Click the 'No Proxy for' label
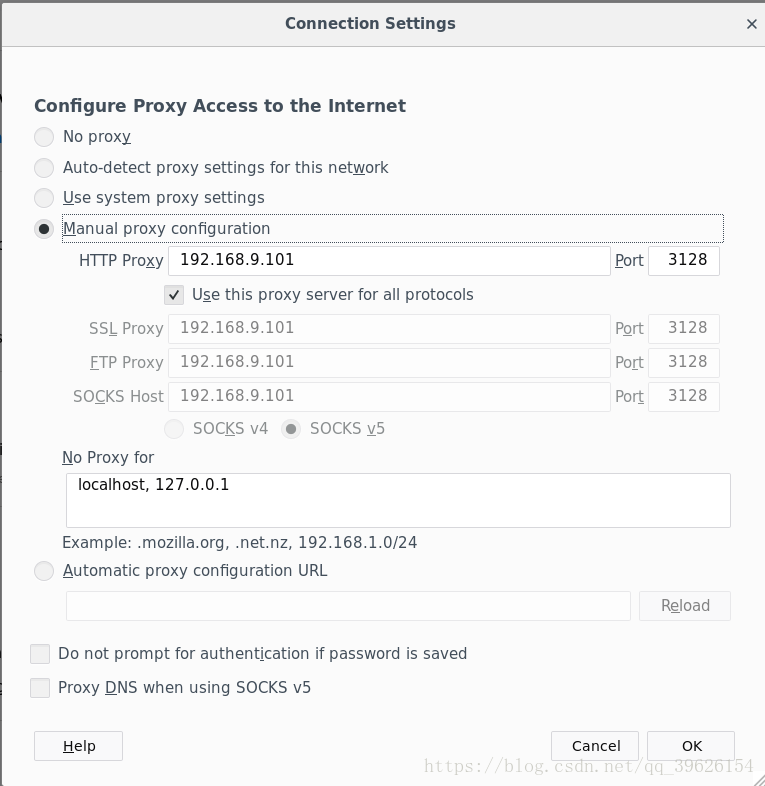Image resolution: width=765 pixels, height=786 pixels. [x=108, y=458]
